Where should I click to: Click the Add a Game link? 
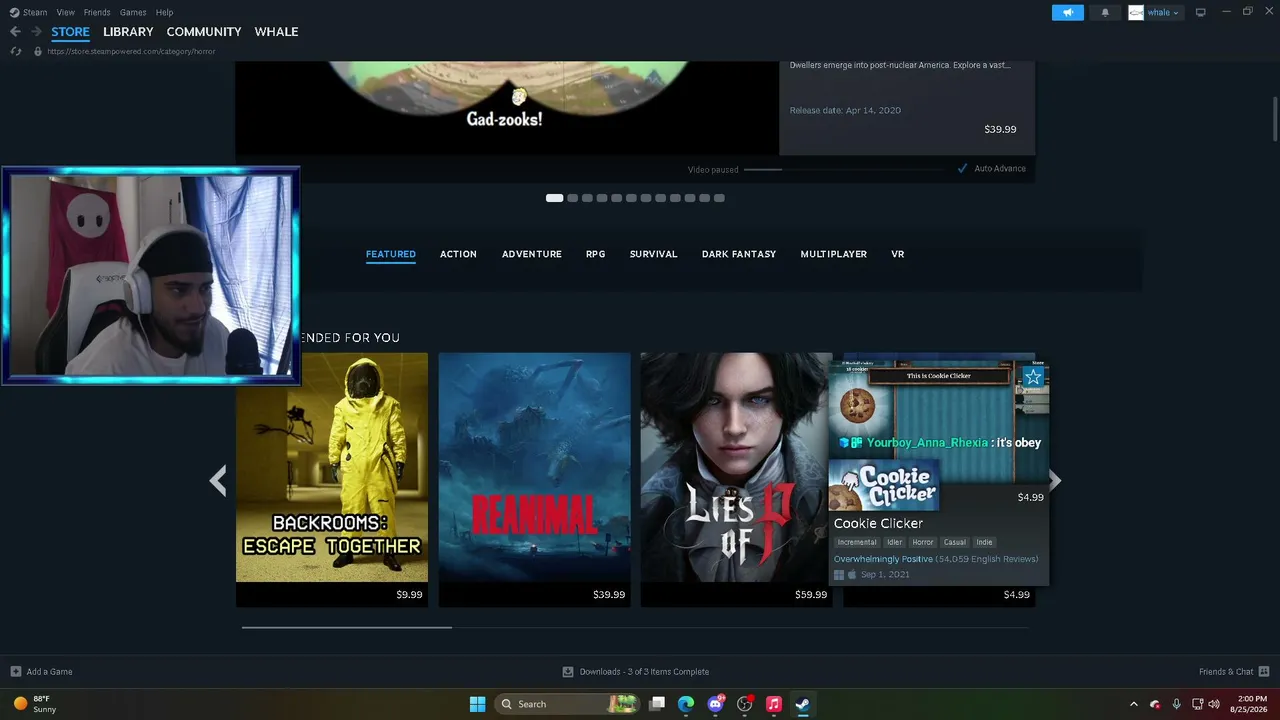[49, 672]
